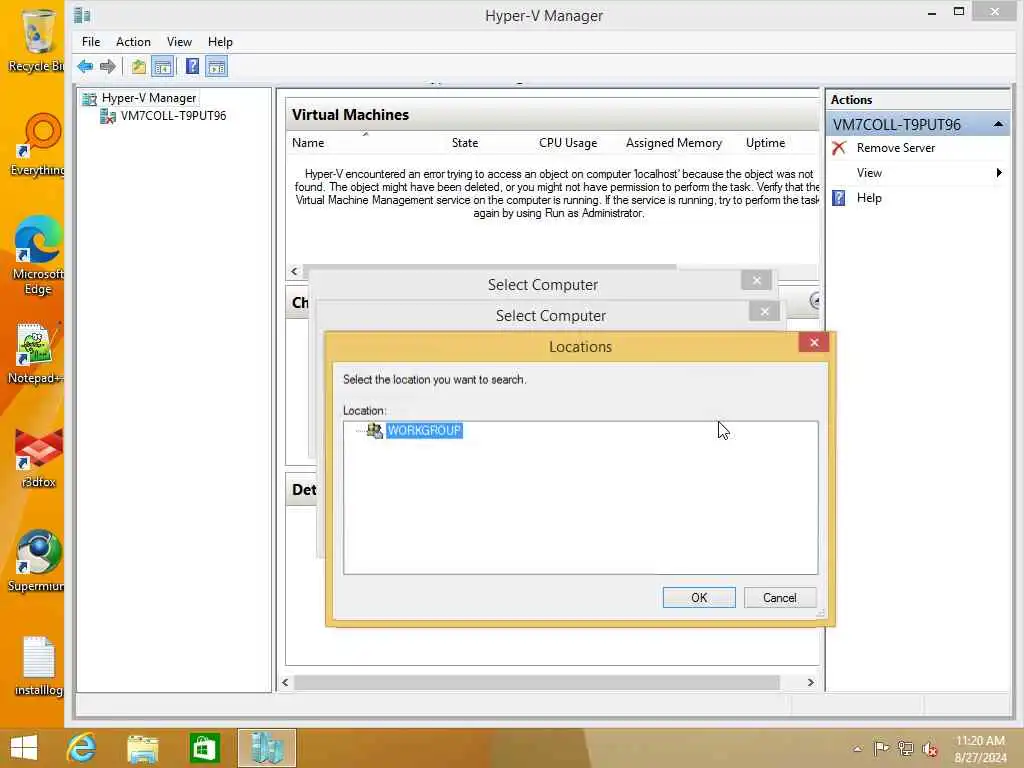Open the View menu

click(x=179, y=42)
